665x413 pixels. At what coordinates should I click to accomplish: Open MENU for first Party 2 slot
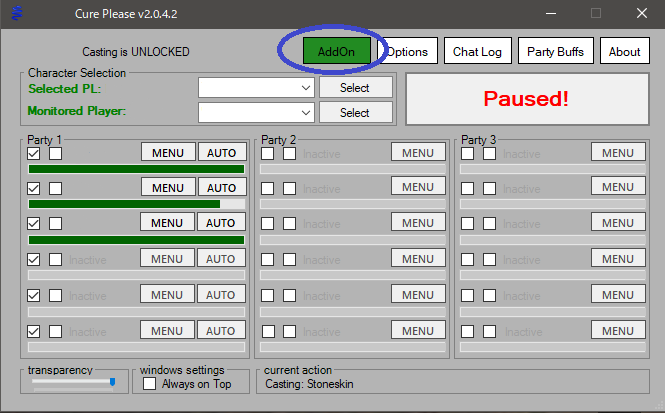[x=418, y=152]
